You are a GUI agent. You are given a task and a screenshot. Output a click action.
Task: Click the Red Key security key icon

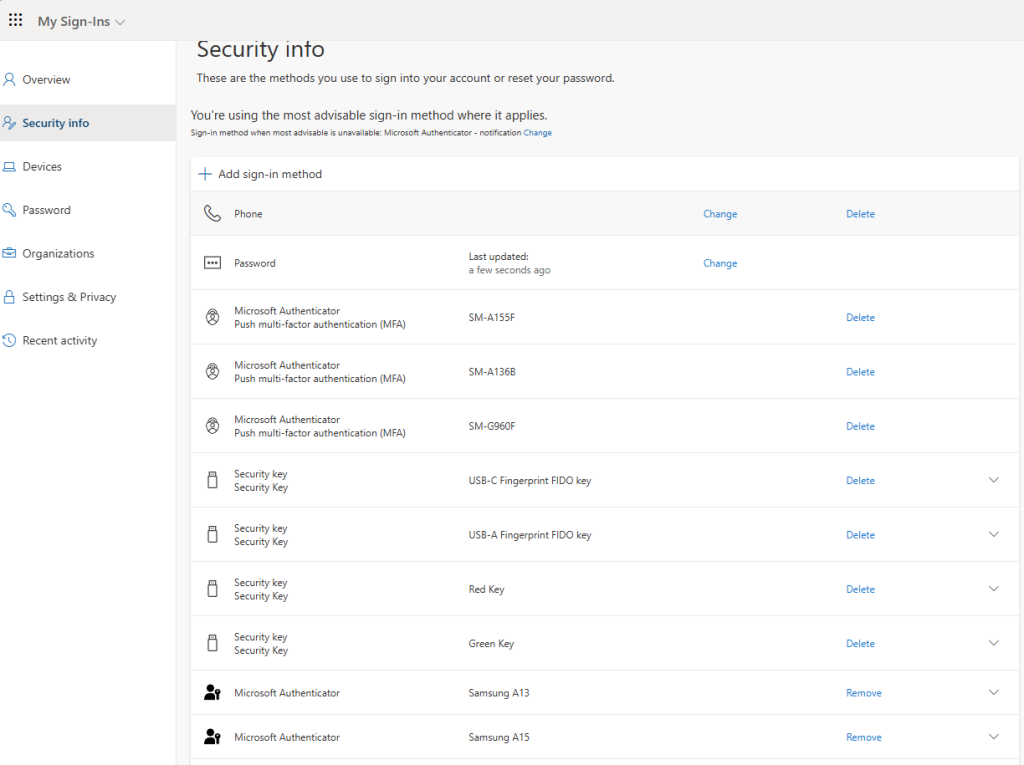click(x=212, y=589)
